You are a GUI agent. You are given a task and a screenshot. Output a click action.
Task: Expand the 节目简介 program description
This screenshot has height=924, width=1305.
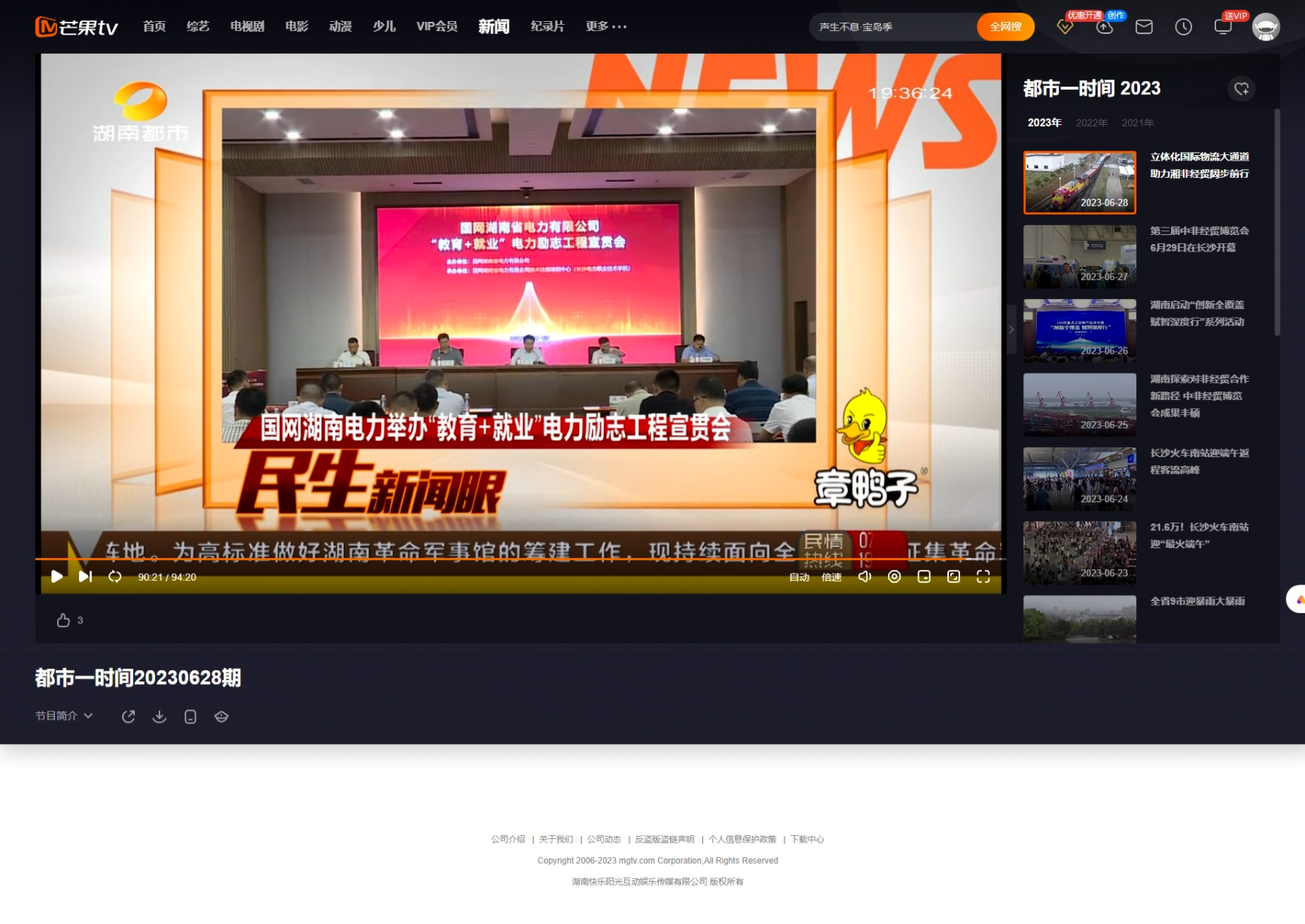point(63,715)
